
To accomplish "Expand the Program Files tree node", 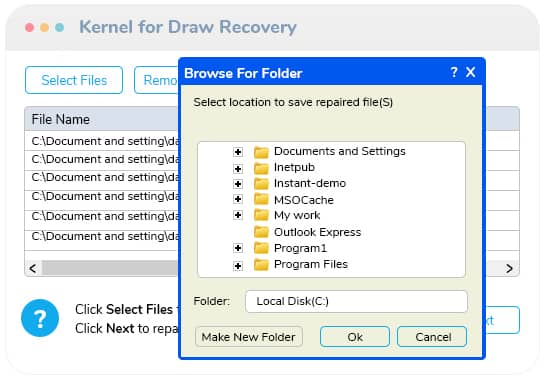I will [238, 266].
